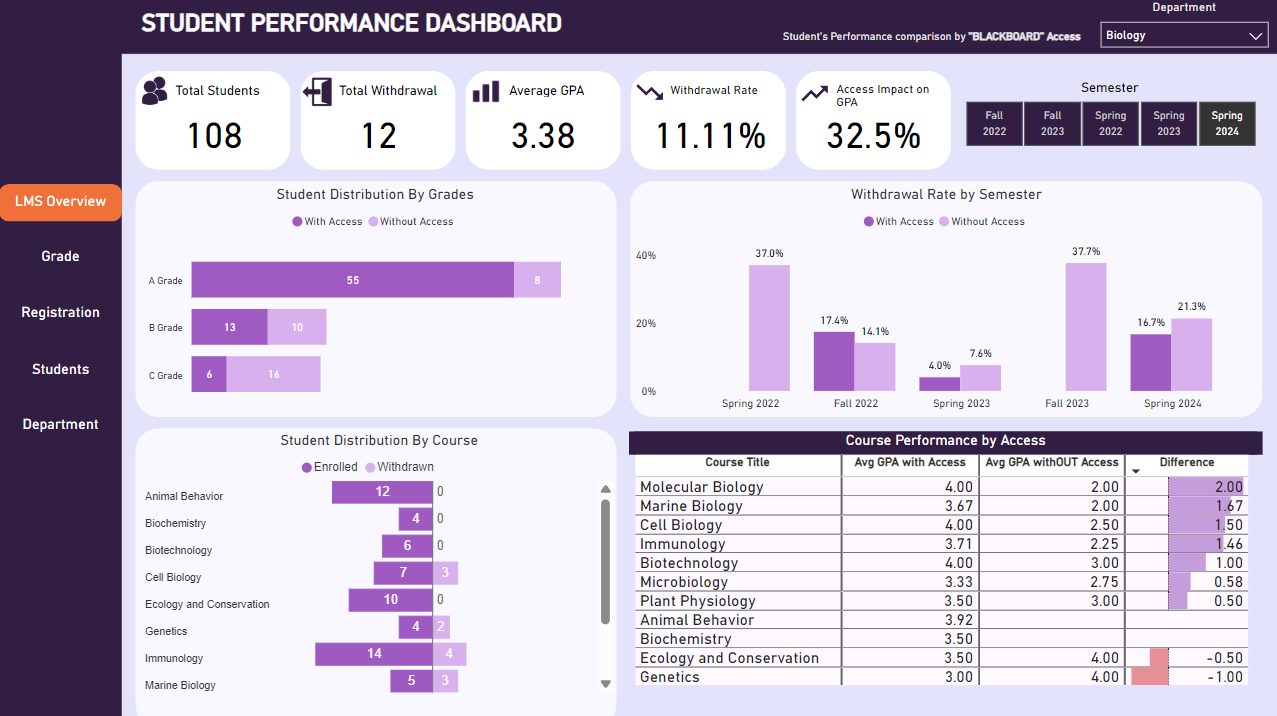Click Without Access legend in withdrawal chart
The image size is (1277, 716).
coord(982,222)
